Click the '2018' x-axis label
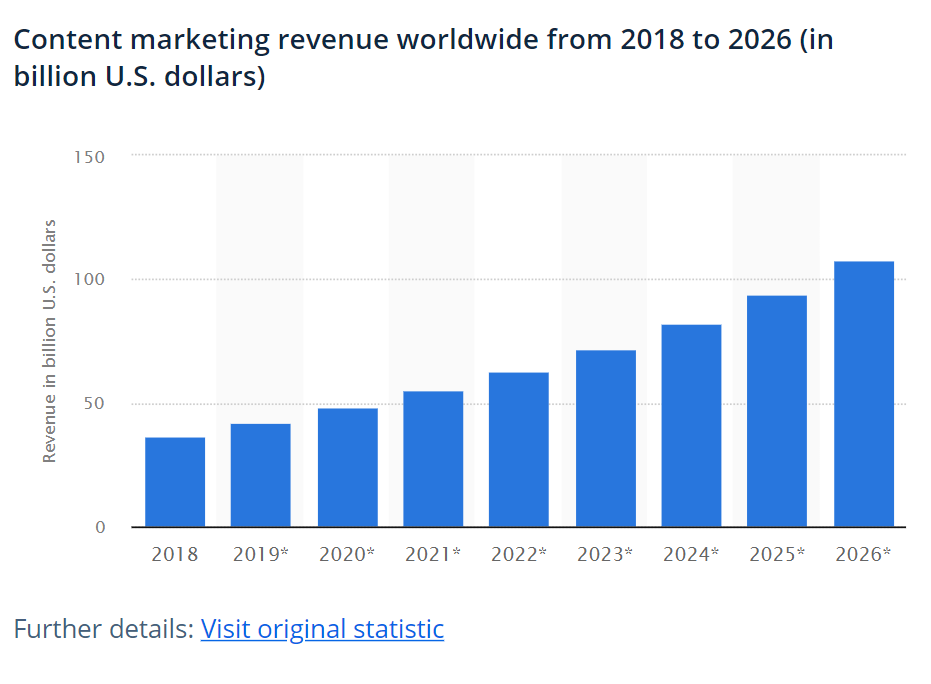Viewport: 931px width, 684px height. click(175, 555)
